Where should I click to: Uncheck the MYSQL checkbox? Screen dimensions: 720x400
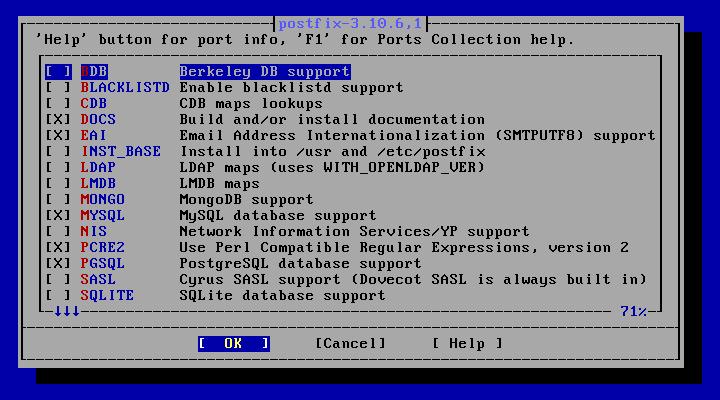58,215
